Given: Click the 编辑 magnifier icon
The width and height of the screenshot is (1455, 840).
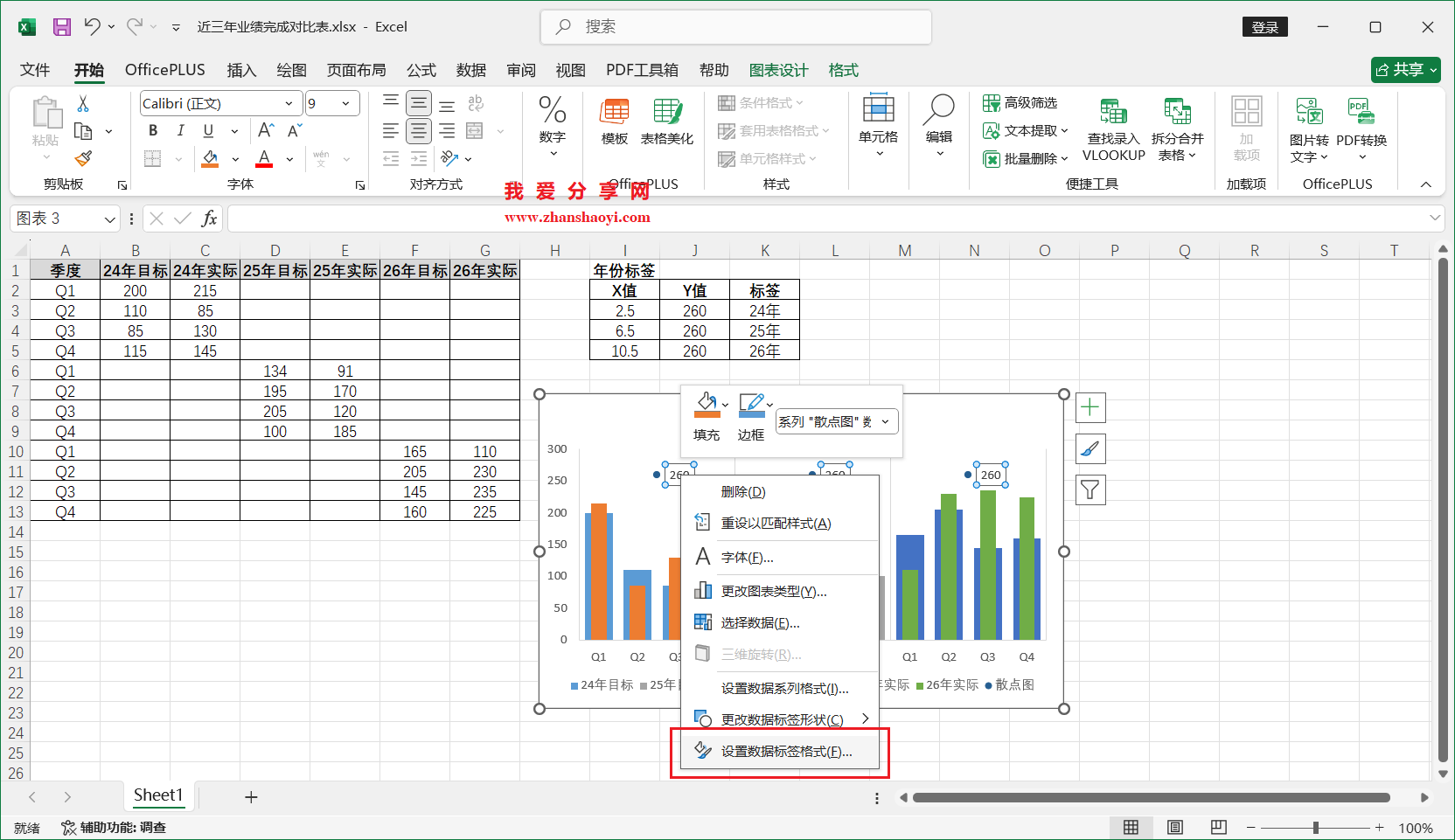Looking at the screenshot, I should pyautogui.click(x=939, y=109).
